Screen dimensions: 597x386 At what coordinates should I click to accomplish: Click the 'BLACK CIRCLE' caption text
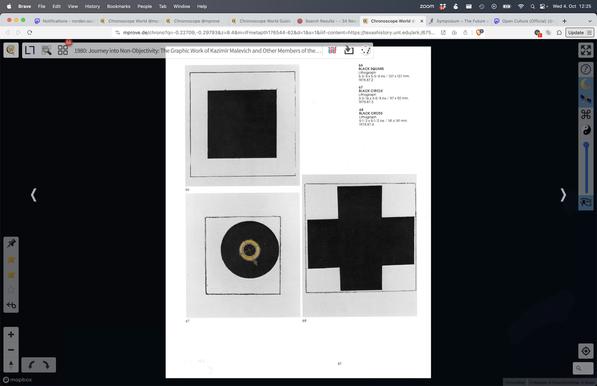370,91
